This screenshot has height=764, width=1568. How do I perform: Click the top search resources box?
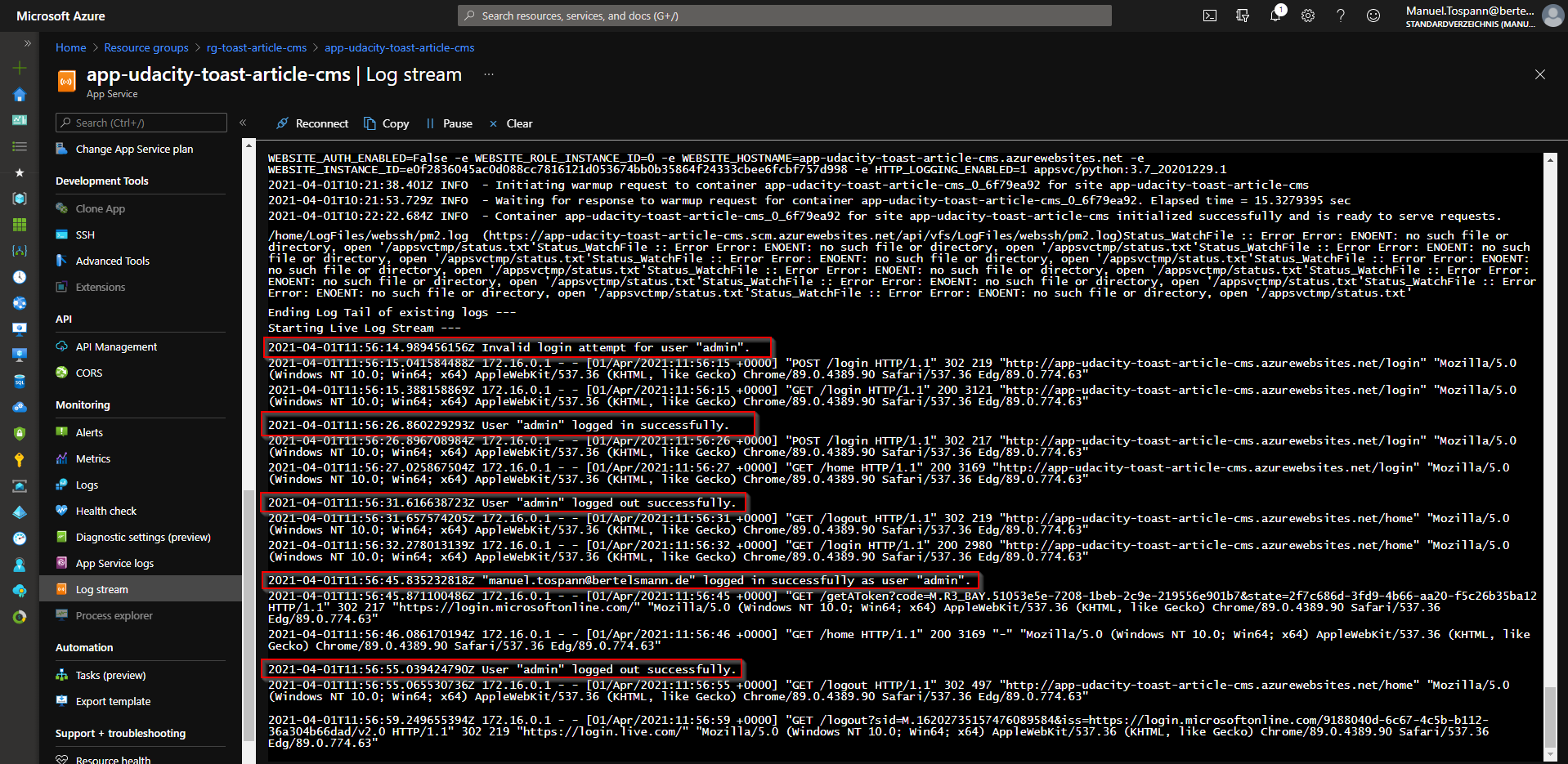tap(785, 16)
